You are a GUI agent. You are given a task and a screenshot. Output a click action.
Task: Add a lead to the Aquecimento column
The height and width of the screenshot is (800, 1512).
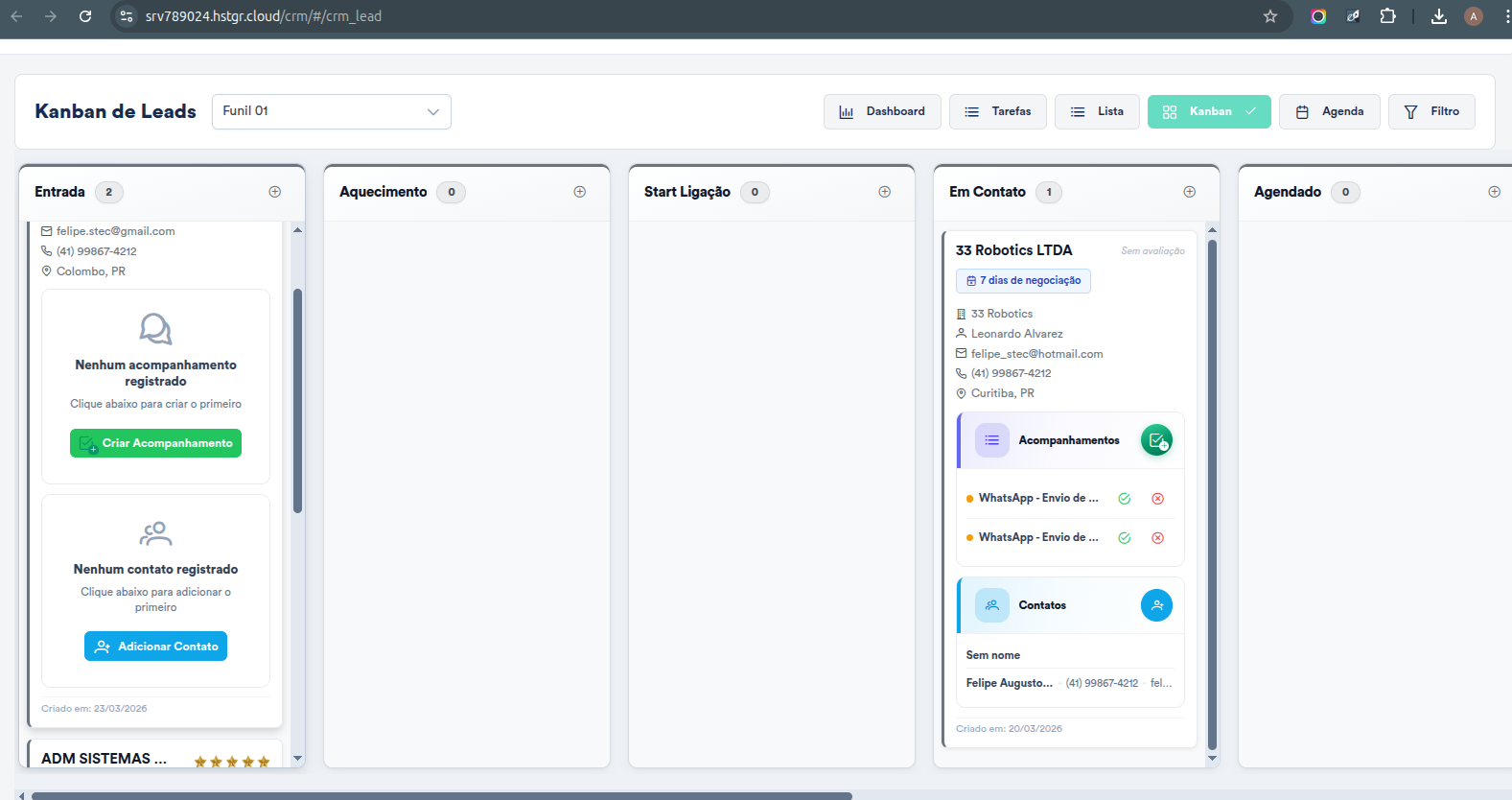point(580,192)
